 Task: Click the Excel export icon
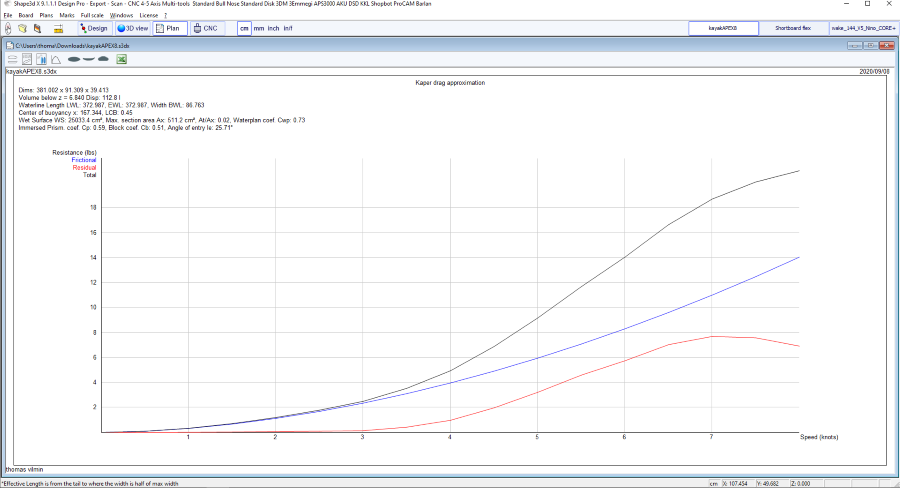tap(121, 60)
